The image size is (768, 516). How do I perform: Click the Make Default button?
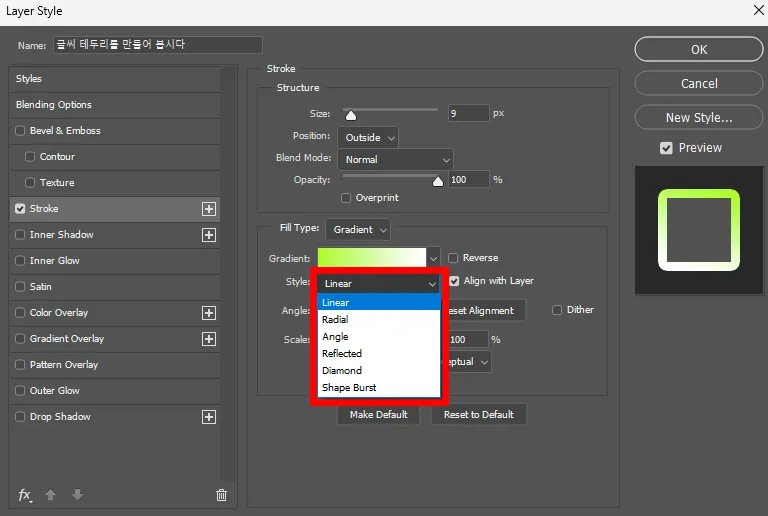pos(379,415)
